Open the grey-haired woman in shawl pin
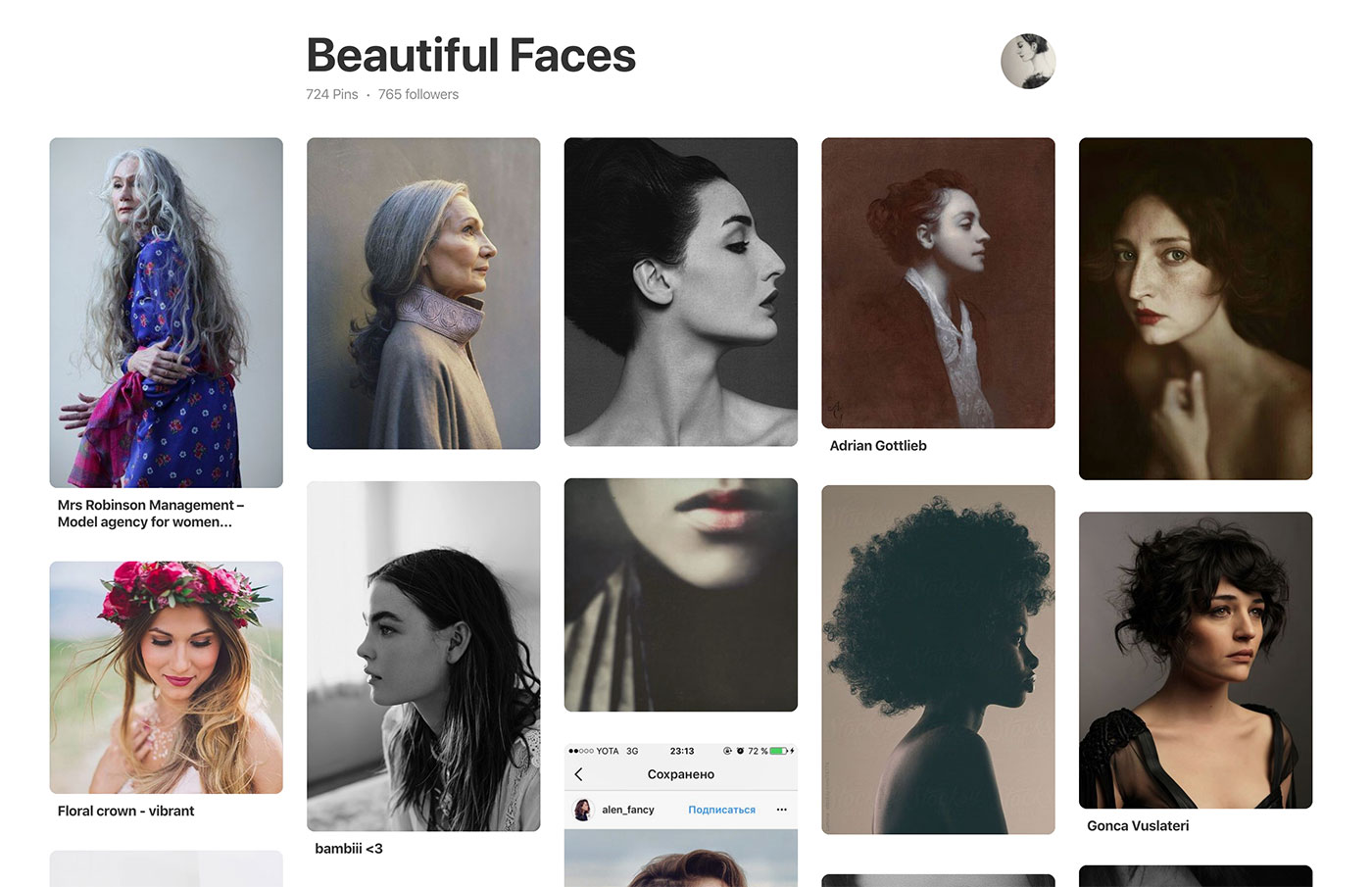This screenshot has height=887, width=1372. pyautogui.click(x=422, y=293)
